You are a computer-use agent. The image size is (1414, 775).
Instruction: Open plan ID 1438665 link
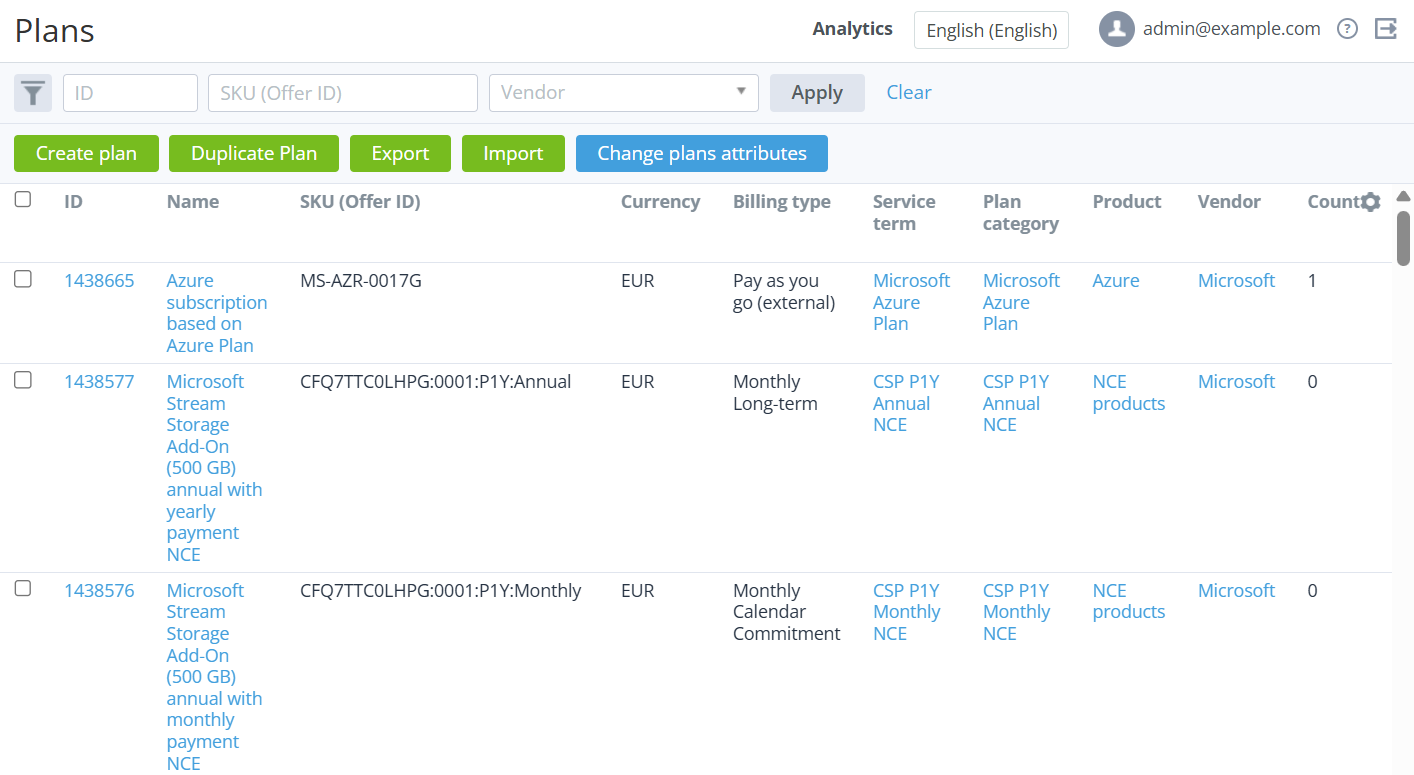coord(99,281)
